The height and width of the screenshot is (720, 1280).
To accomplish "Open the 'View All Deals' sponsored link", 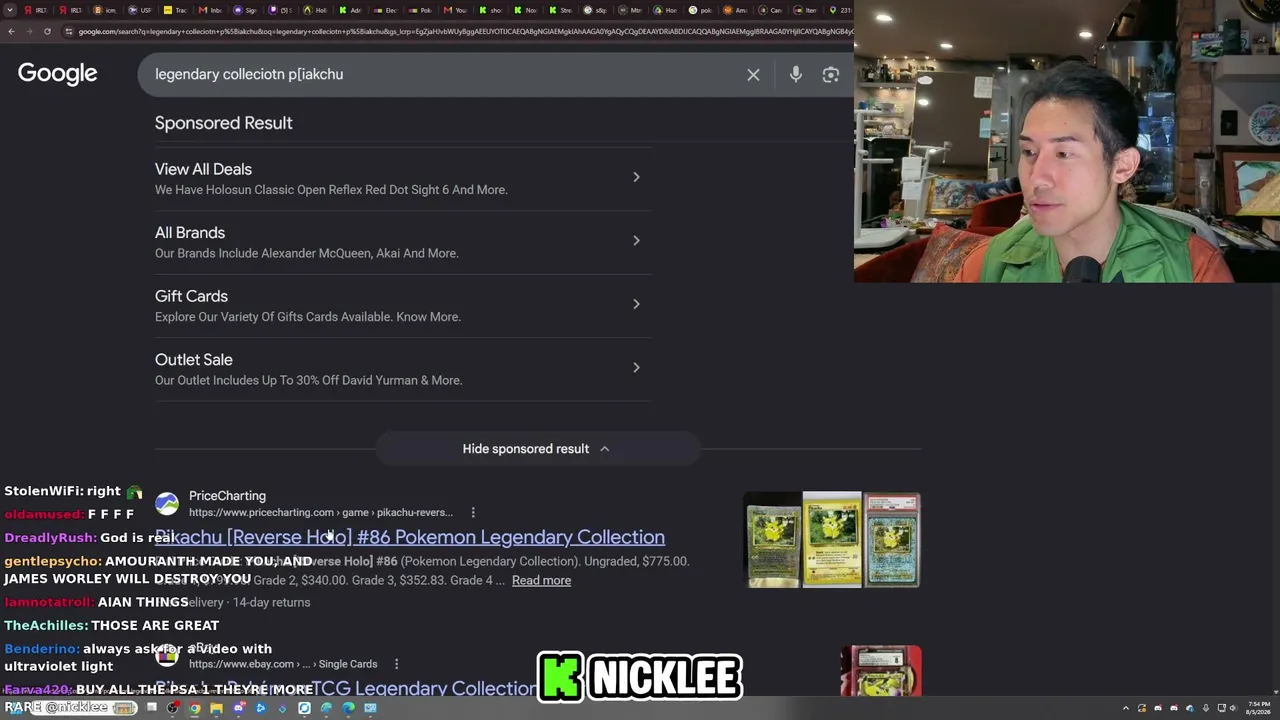I will (203, 169).
